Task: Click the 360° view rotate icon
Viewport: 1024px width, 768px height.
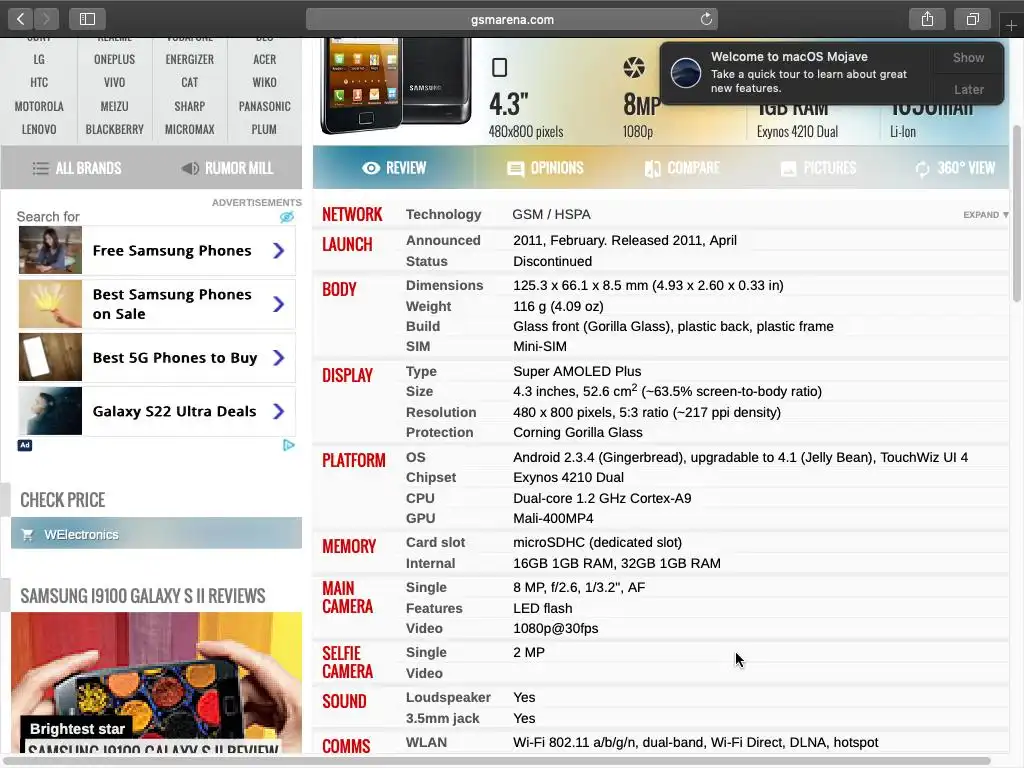Action: [x=922, y=169]
